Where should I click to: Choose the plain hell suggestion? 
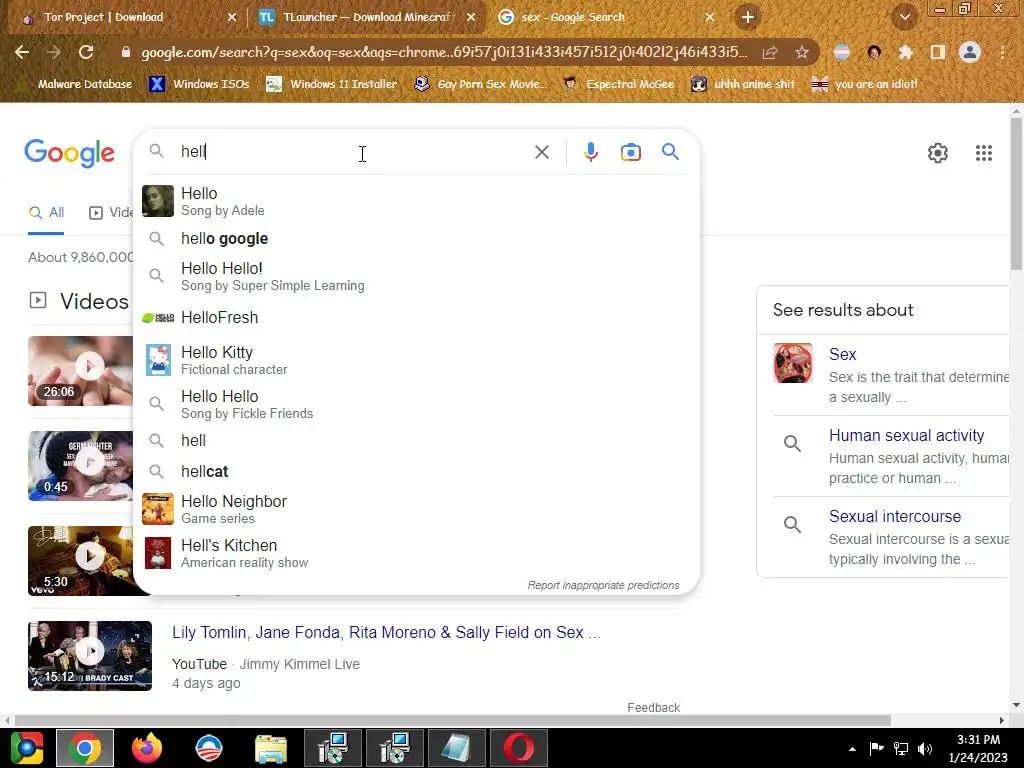click(416, 441)
